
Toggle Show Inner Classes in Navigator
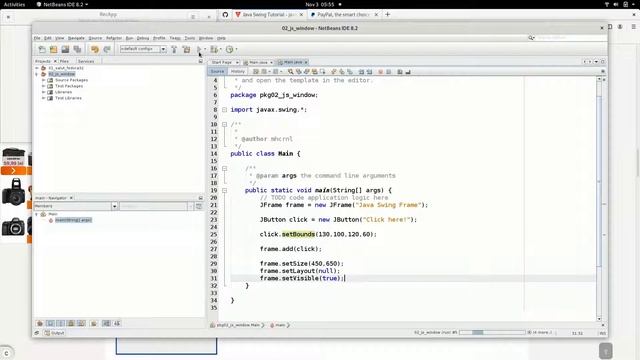81,323
